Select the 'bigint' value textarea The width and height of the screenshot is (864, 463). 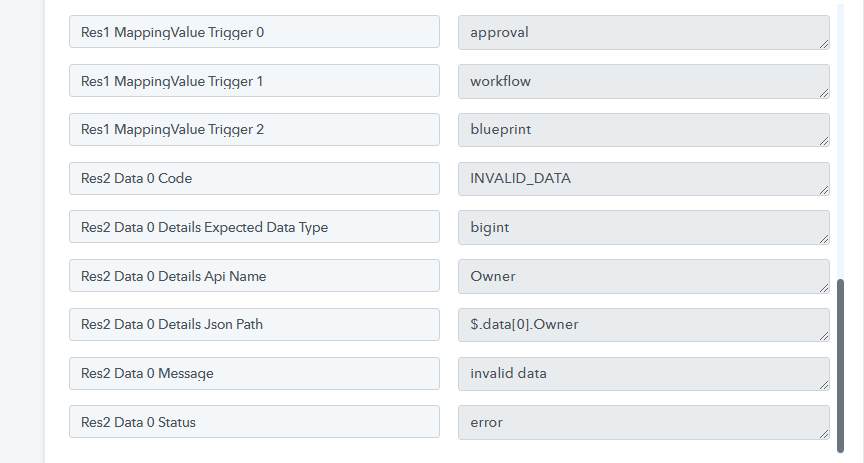point(644,228)
